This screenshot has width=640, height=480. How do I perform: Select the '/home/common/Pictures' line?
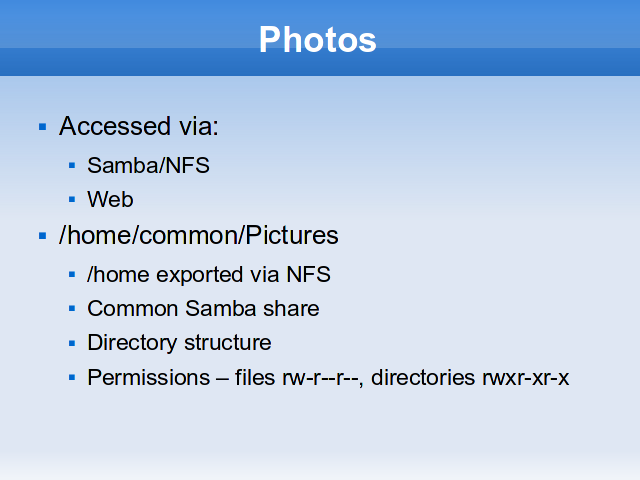click(198, 236)
